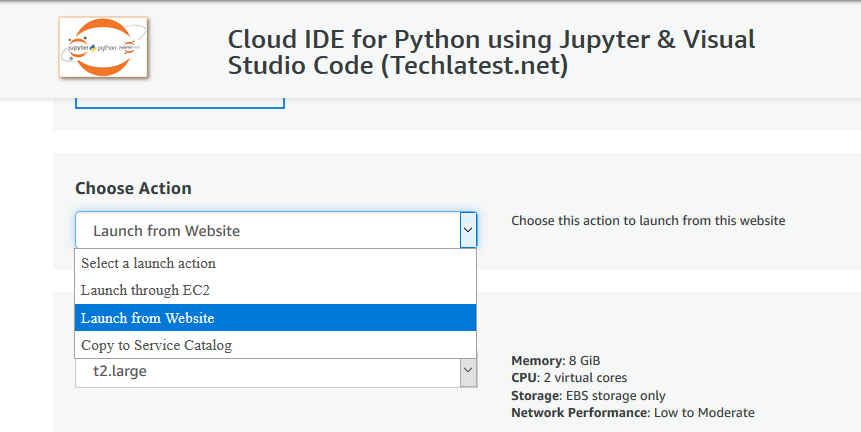Click the 'Storage: EBS storage only' line
This screenshot has height=432, width=861.
click(x=588, y=395)
